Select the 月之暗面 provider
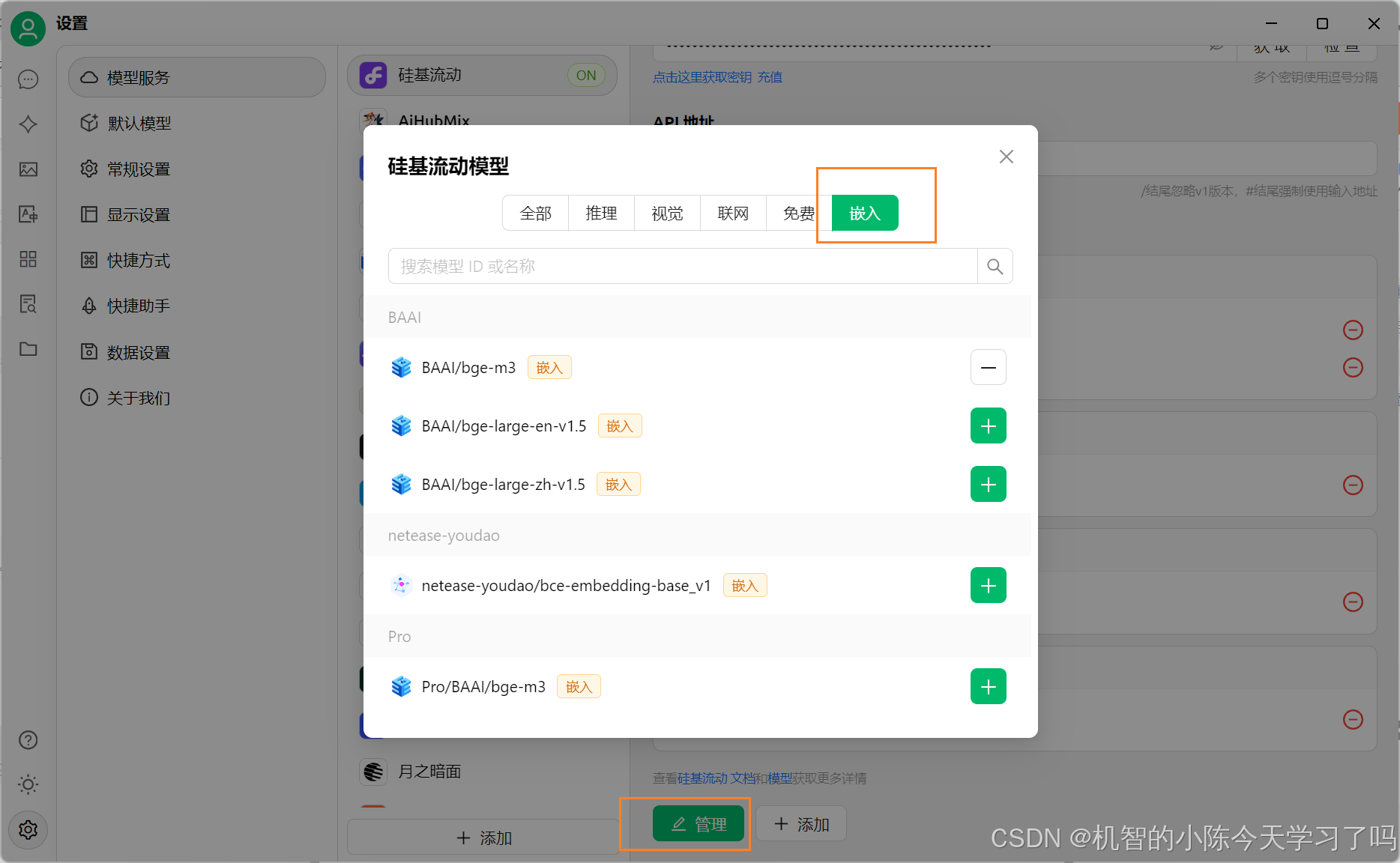This screenshot has height=863, width=1400. pyautogui.click(x=482, y=772)
